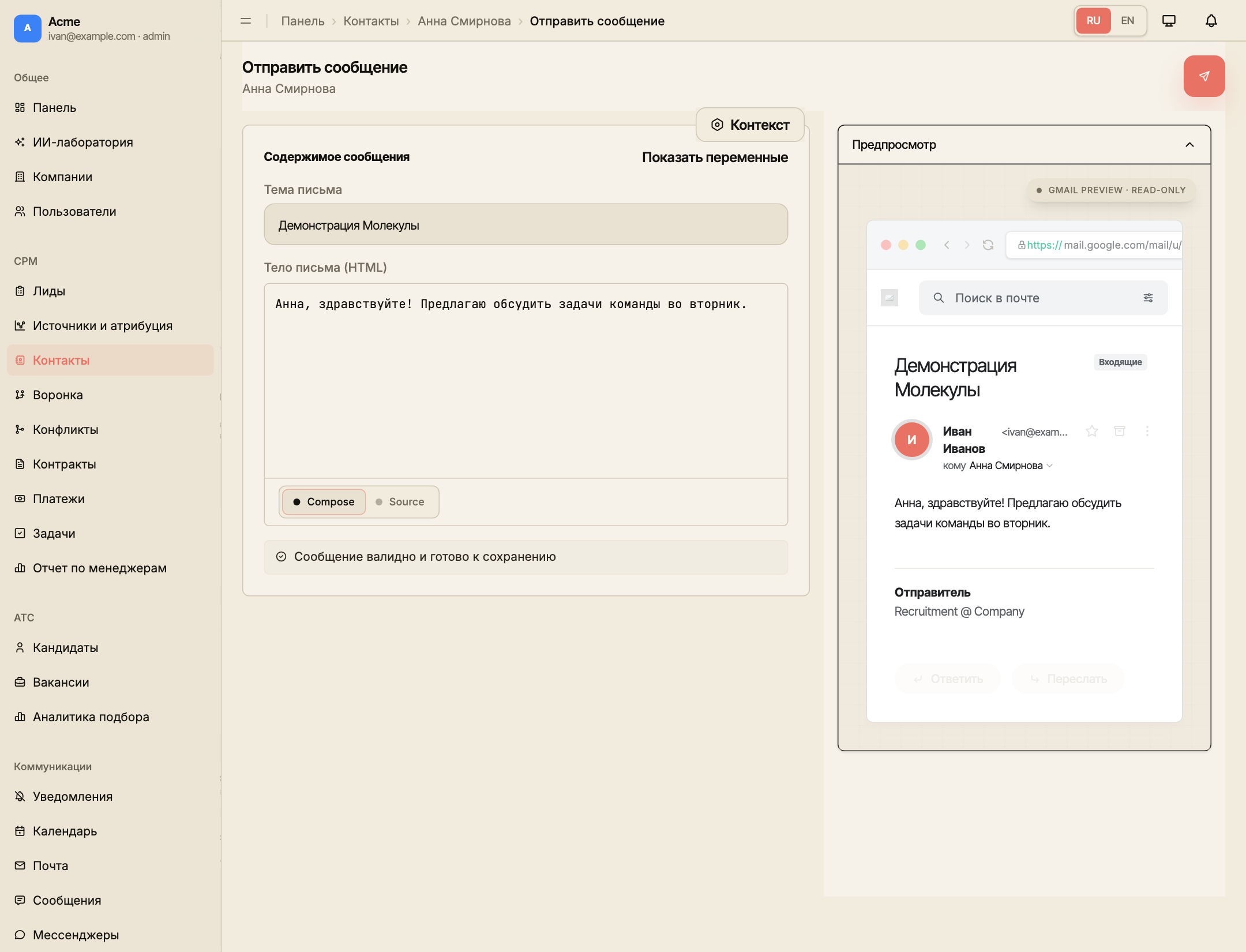Click Показать переменные

[715, 158]
